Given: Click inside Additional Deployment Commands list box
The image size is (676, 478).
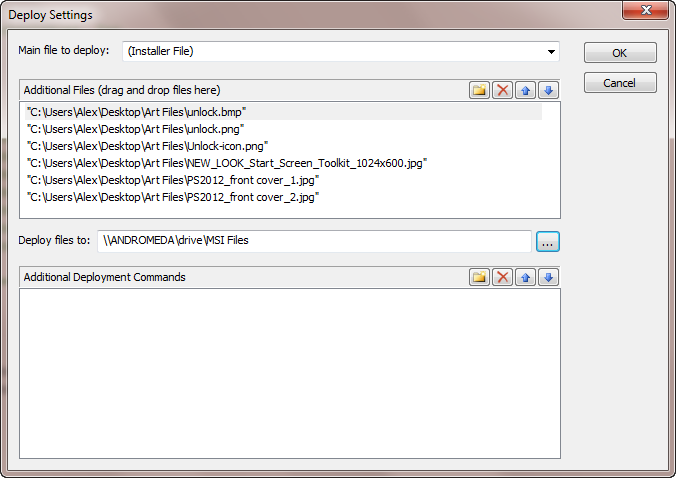Looking at the screenshot, I should point(290,373).
